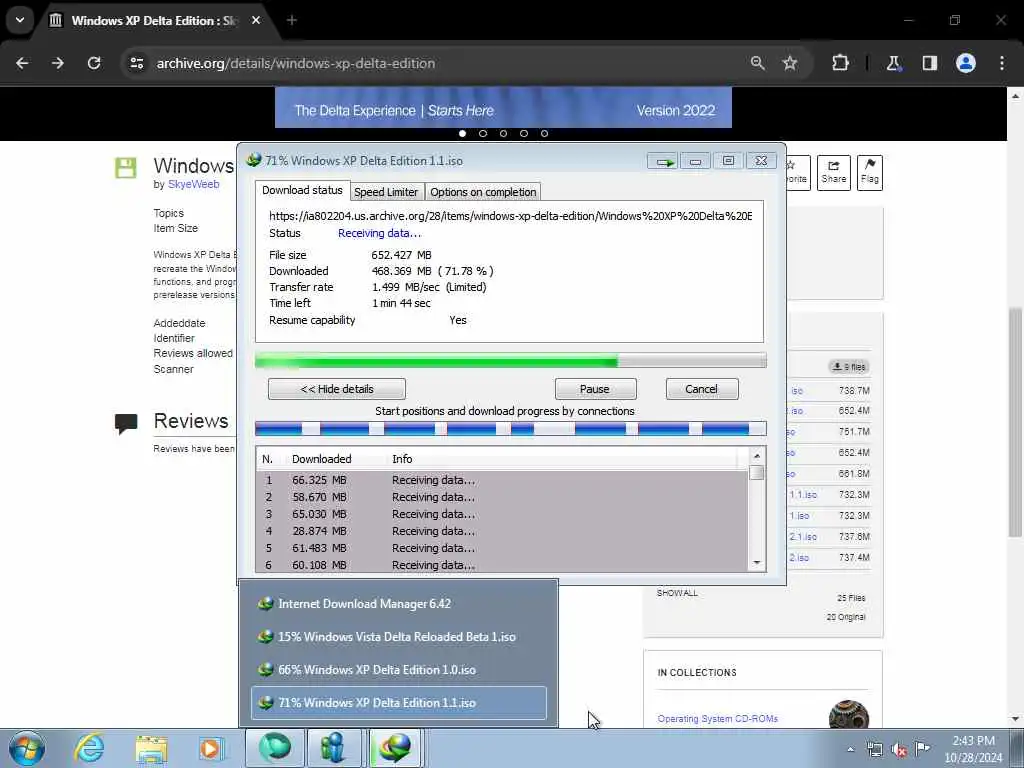Switch to Internet Download Manager 6.42 window

398,604
